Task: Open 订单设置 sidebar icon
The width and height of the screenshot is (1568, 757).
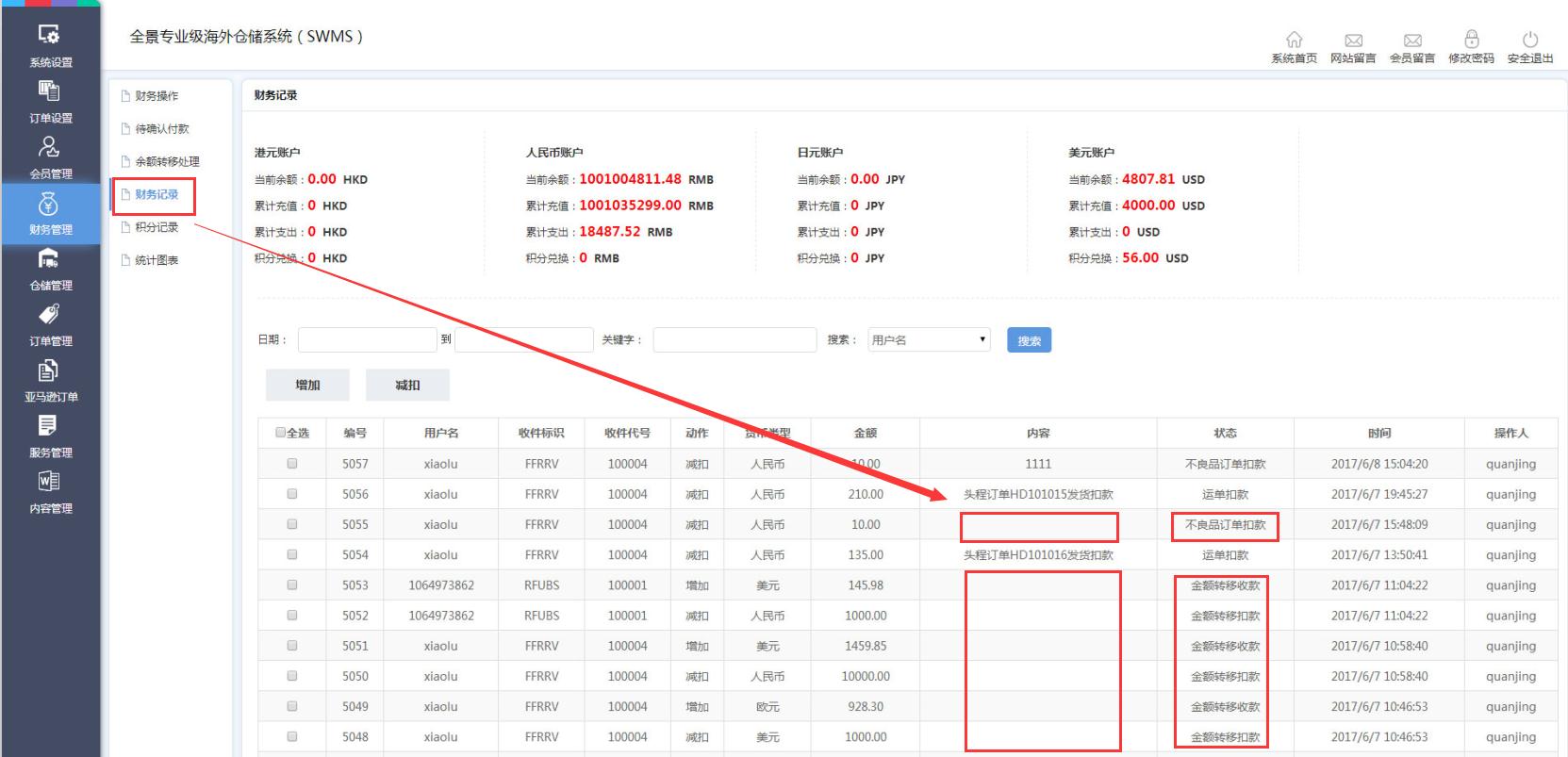Action: 49,101
